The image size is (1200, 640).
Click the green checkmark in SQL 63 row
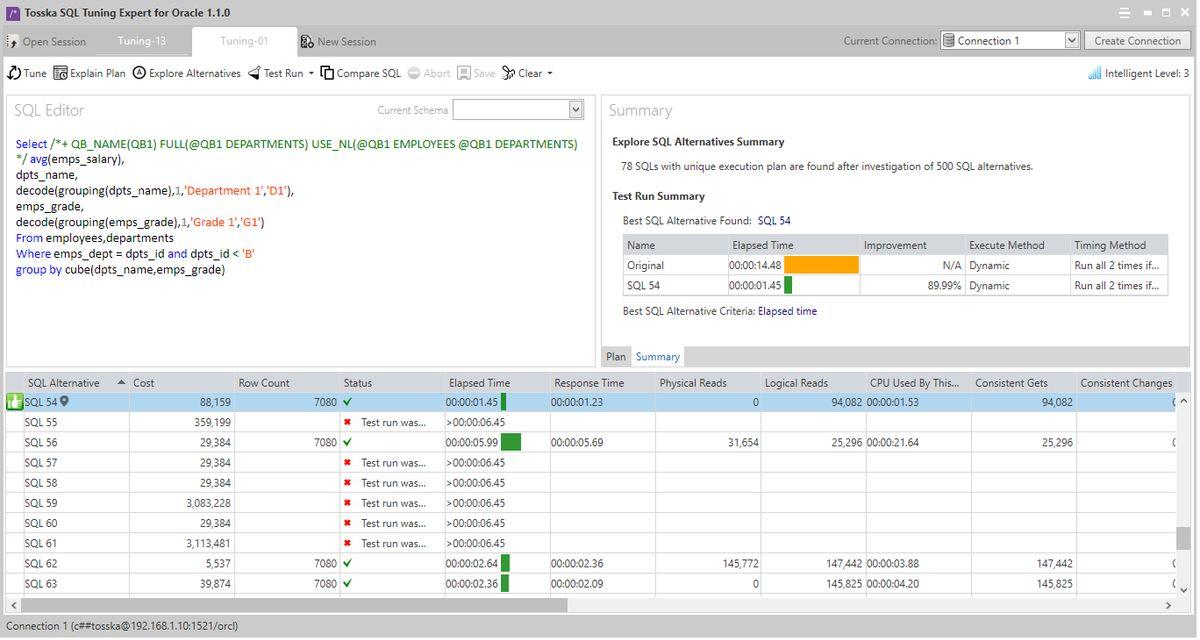pos(347,583)
